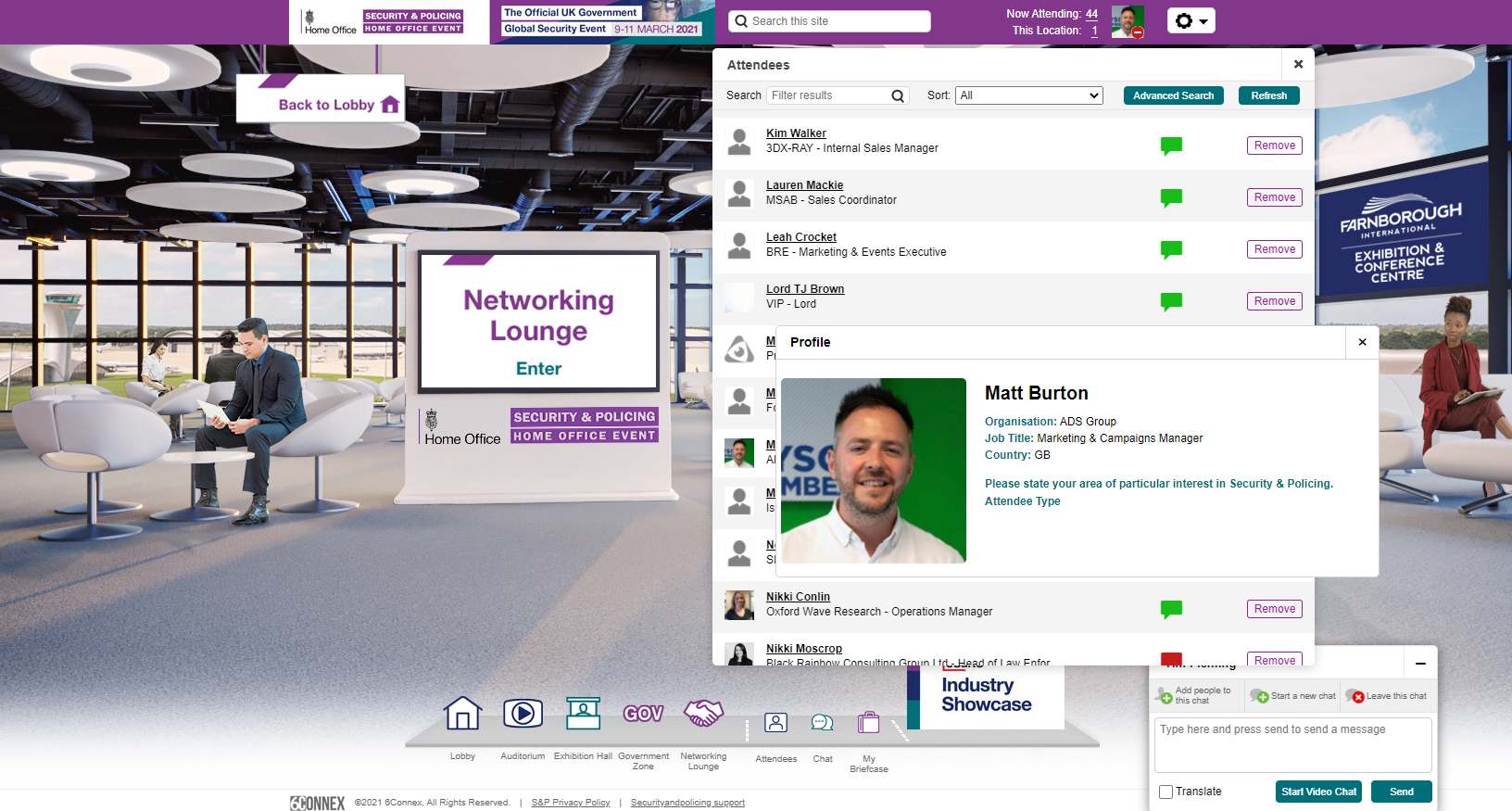Click Add people to this chat

(1194, 695)
